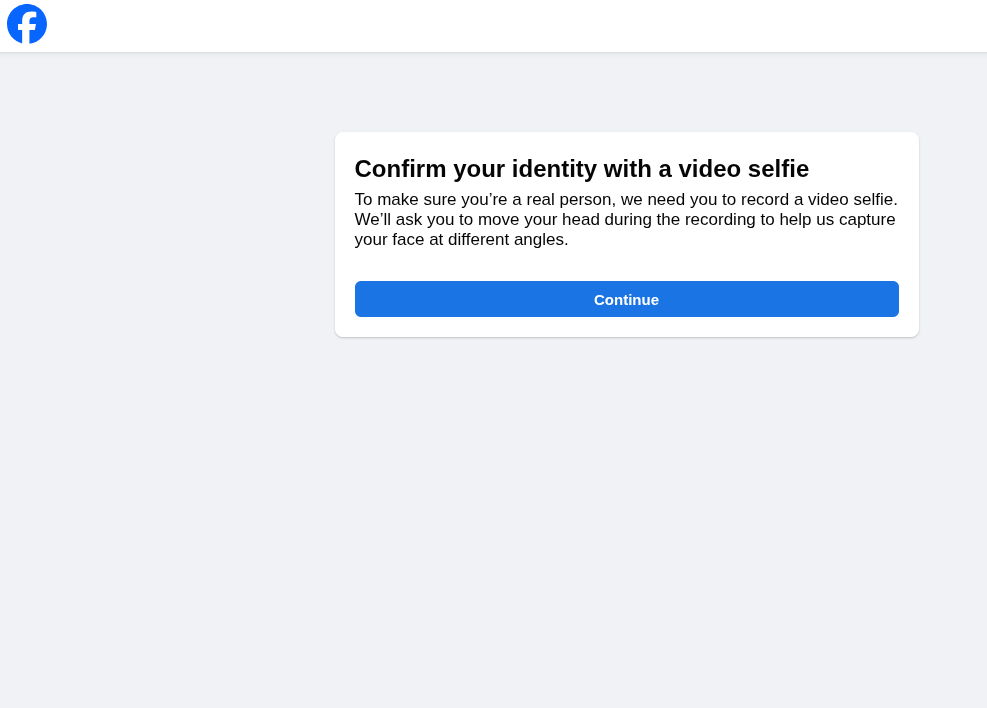
Task: Click the gray page background below the card
Action: 626,520
